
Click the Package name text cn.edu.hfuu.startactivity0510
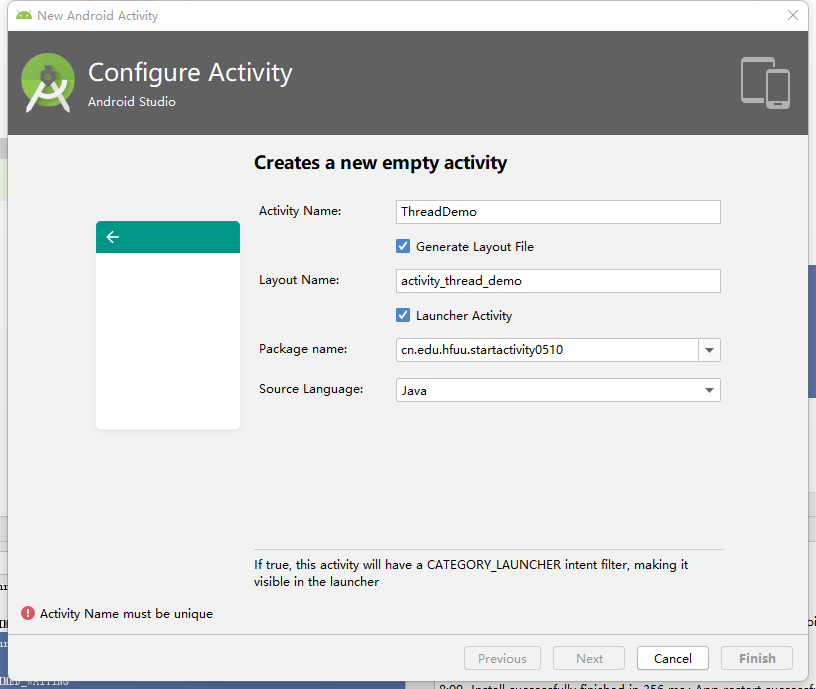click(482, 350)
